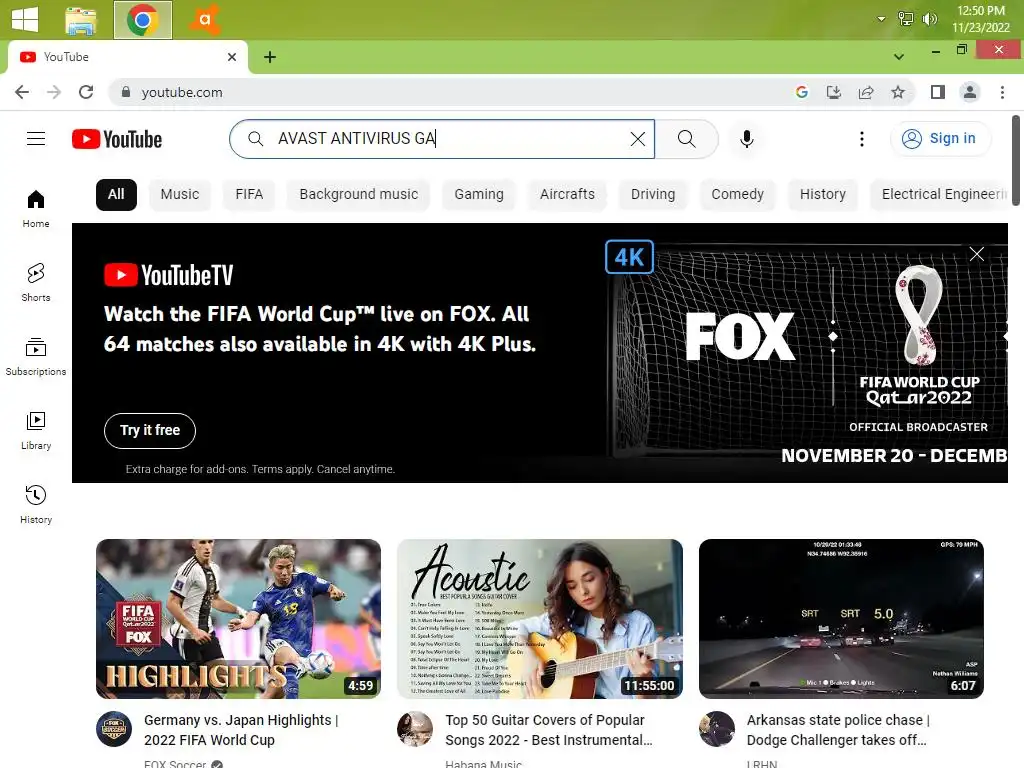
Task: Click the LRHN channel avatar
Action: click(x=716, y=728)
